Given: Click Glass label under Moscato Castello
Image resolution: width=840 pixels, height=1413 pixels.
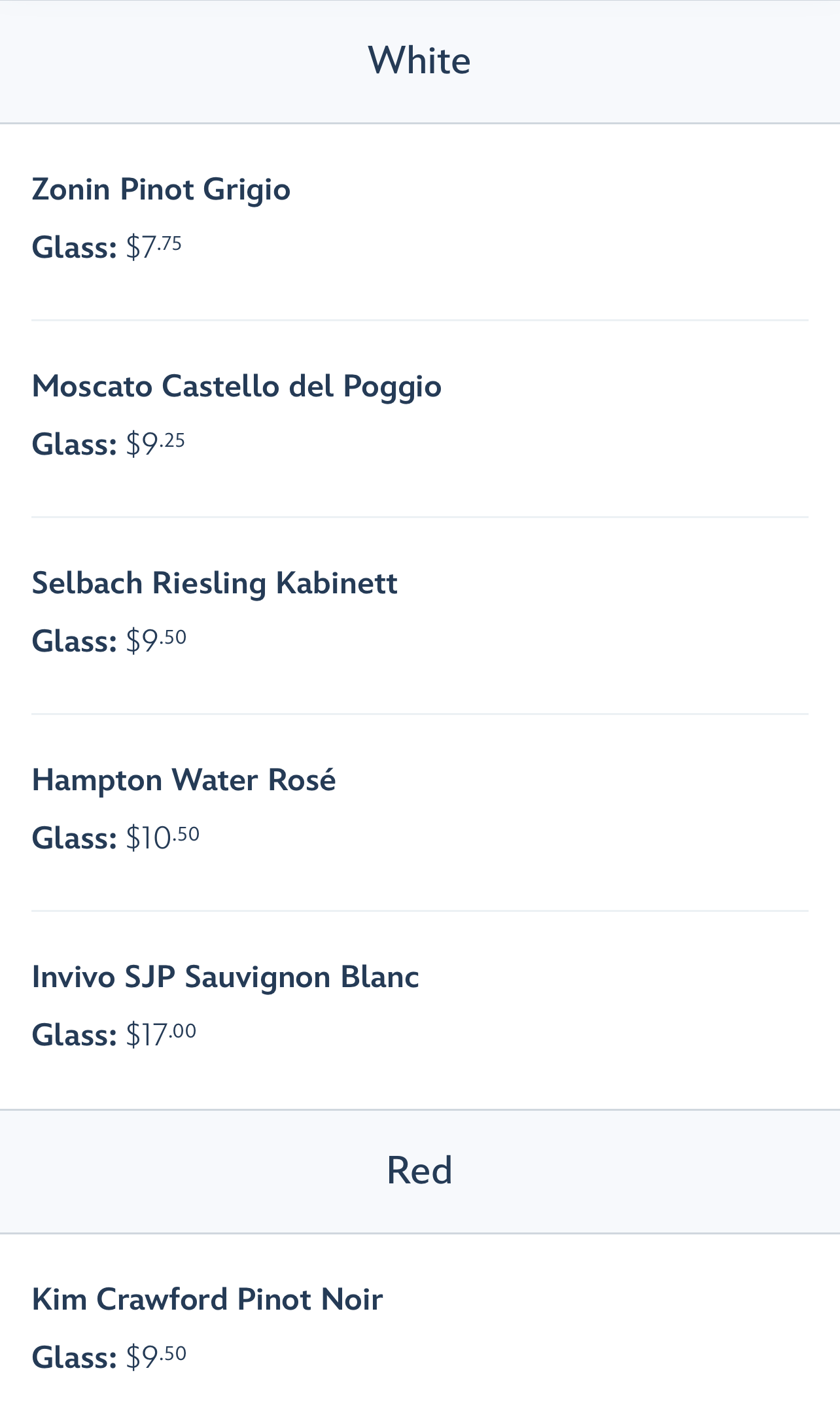Looking at the screenshot, I should [x=75, y=444].
